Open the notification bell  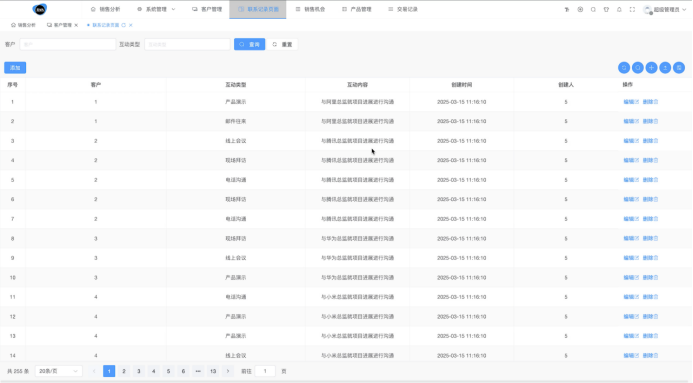coord(619,9)
